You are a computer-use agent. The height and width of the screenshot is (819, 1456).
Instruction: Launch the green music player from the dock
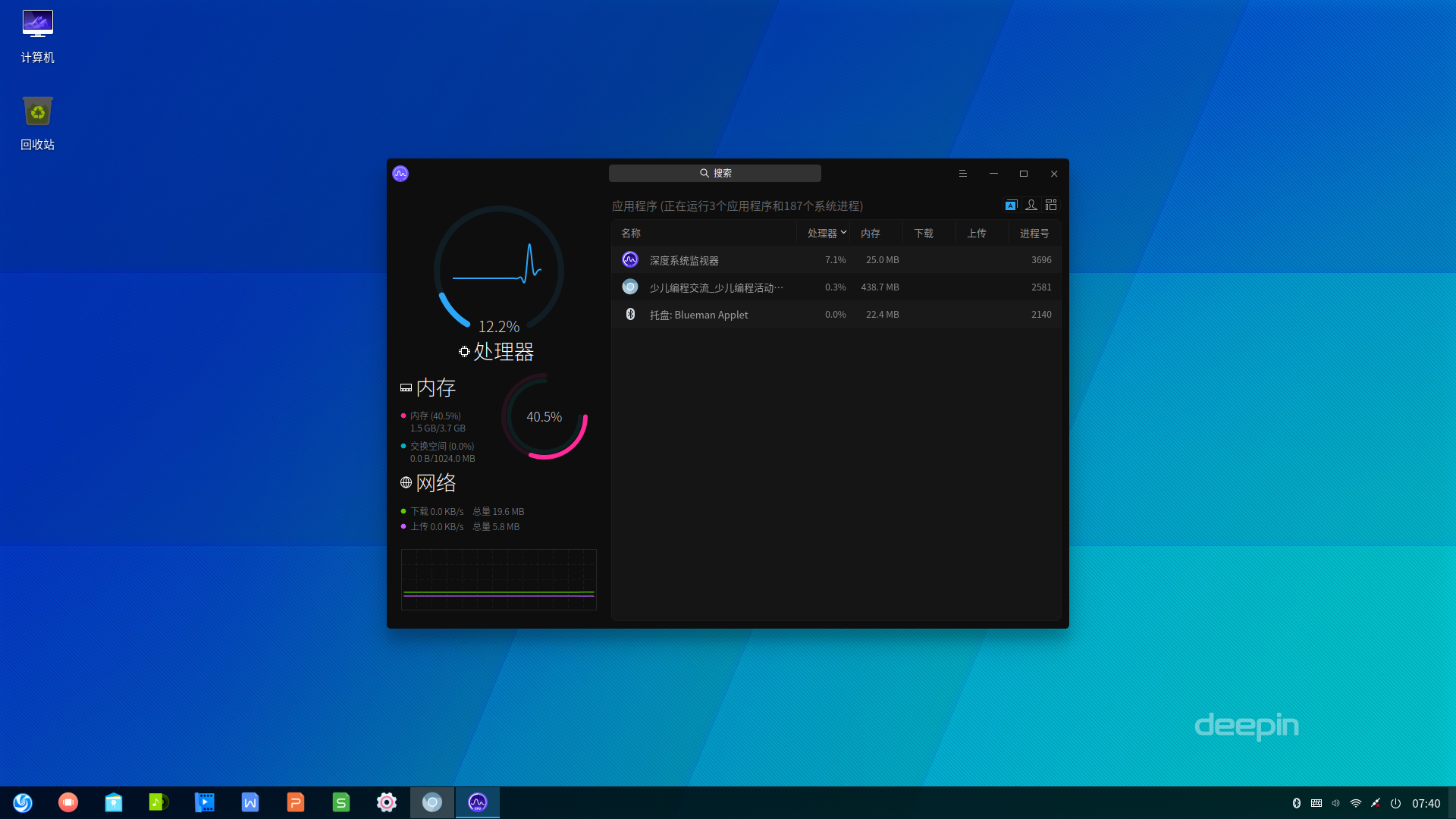point(159,802)
